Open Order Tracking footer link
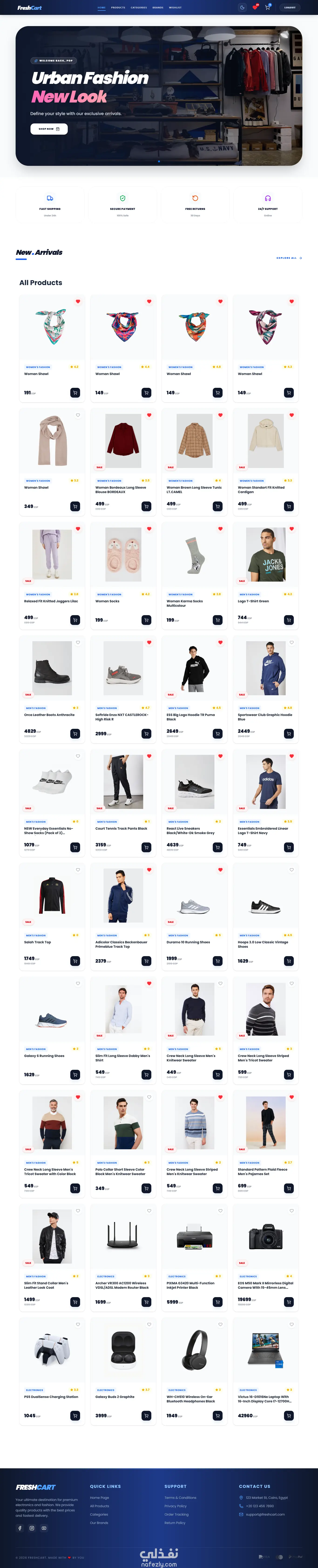This screenshot has height=1568, width=318. pyautogui.click(x=176, y=1514)
